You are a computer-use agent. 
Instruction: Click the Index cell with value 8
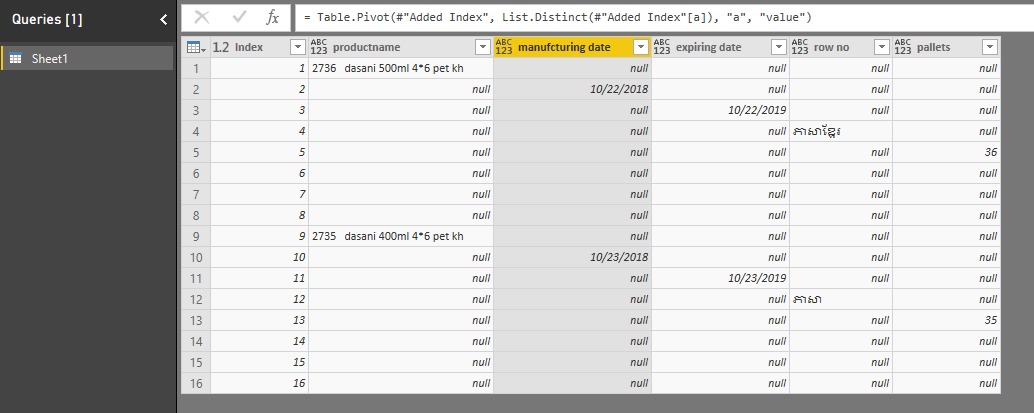[x=259, y=215]
